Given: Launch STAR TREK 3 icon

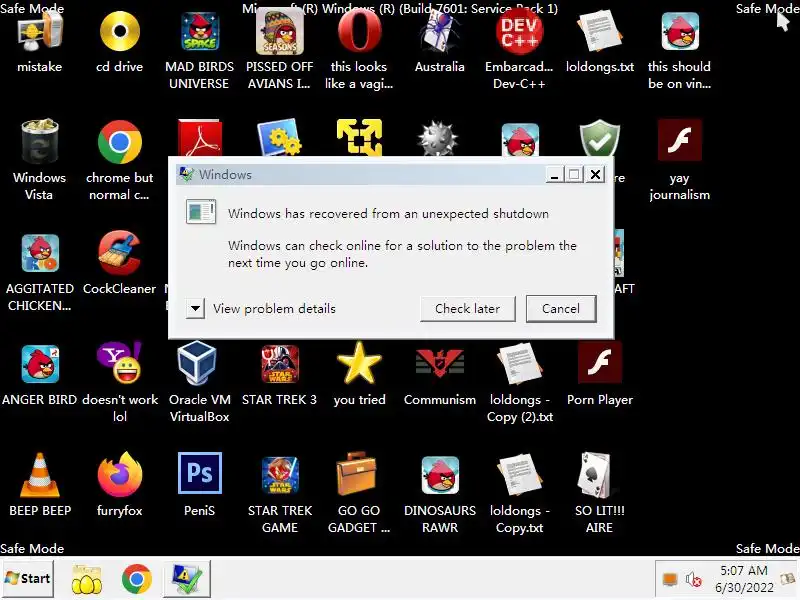Looking at the screenshot, I should pyautogui.click(x=280, y=364).
